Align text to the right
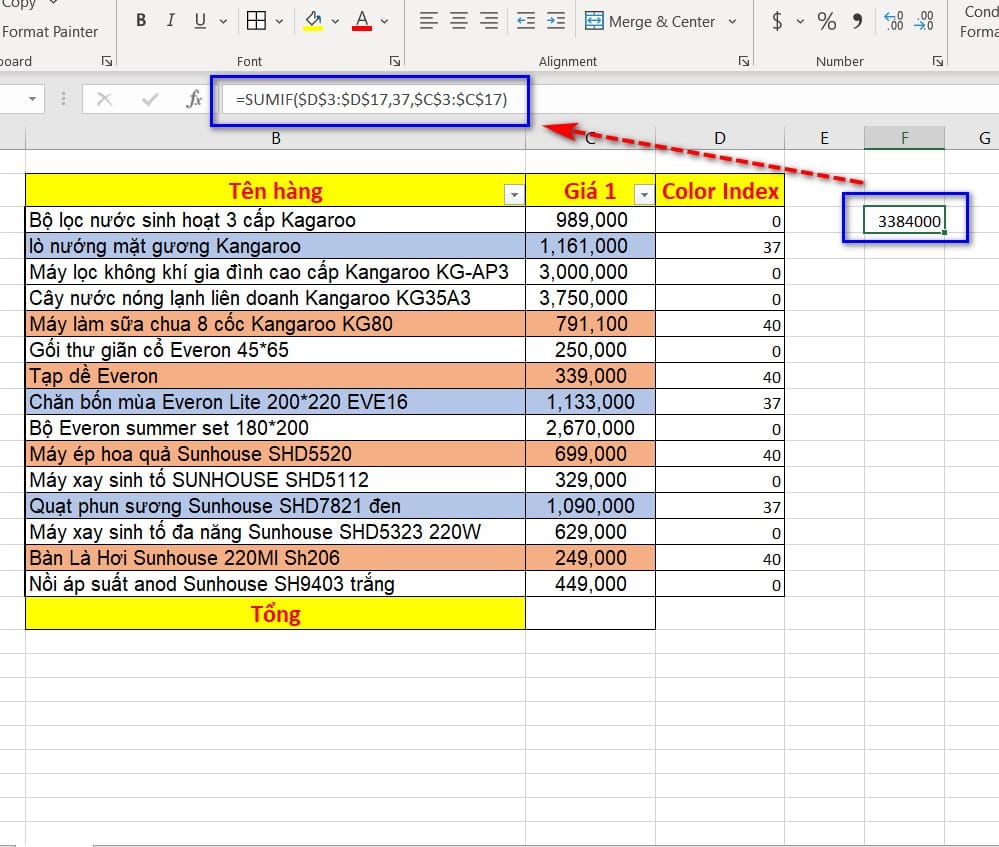Viewport: 999px width, 847px height. coord(489,21)
